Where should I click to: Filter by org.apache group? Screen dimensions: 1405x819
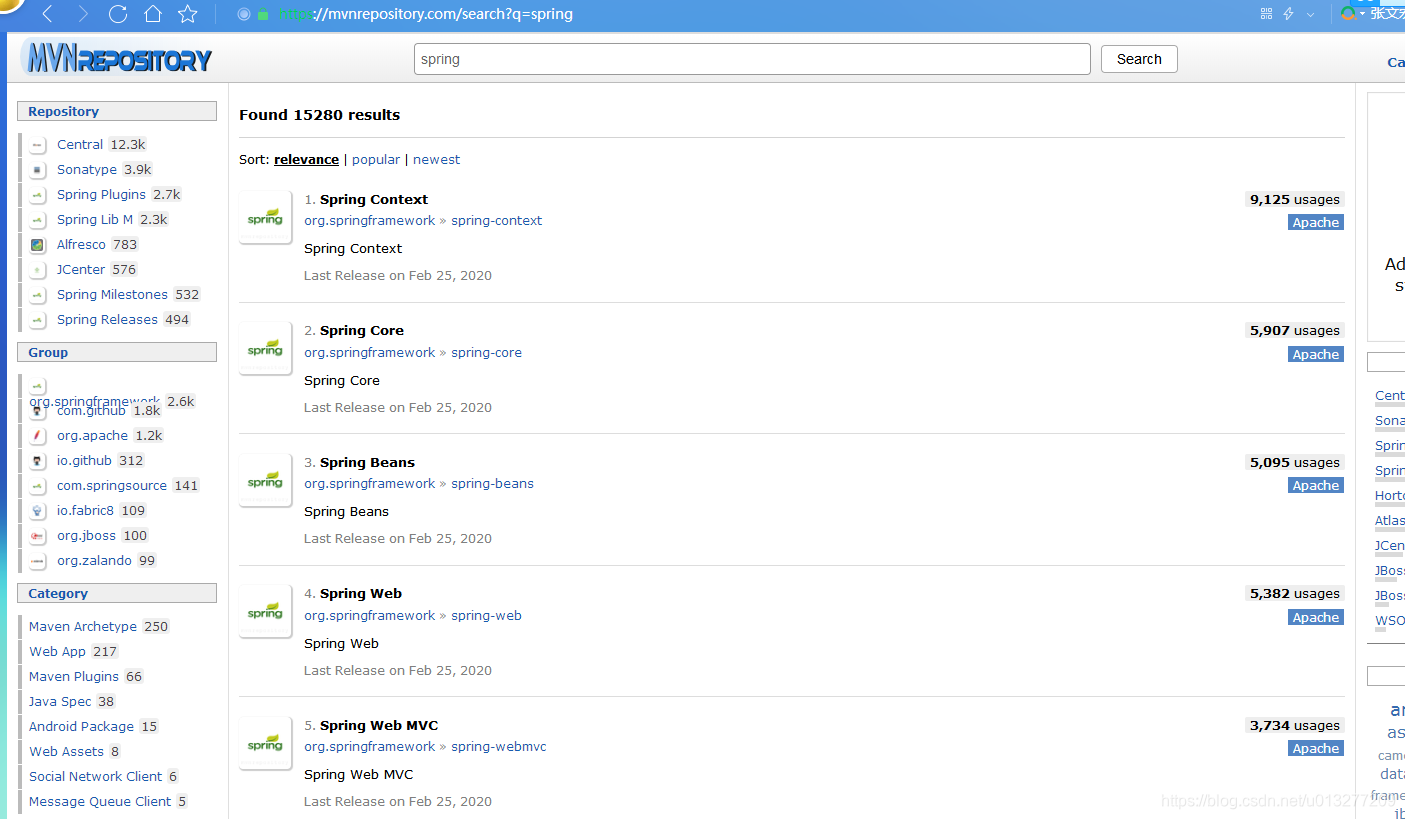92,436
